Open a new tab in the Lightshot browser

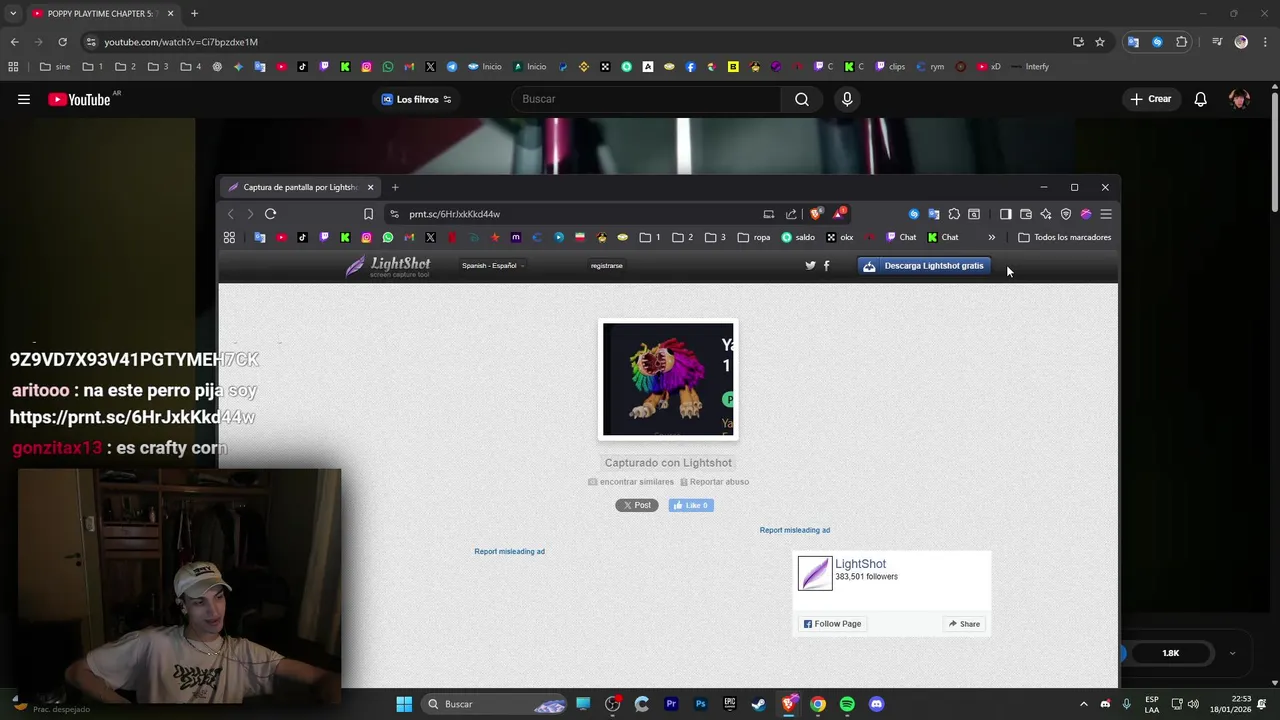(x=395, y=187)
